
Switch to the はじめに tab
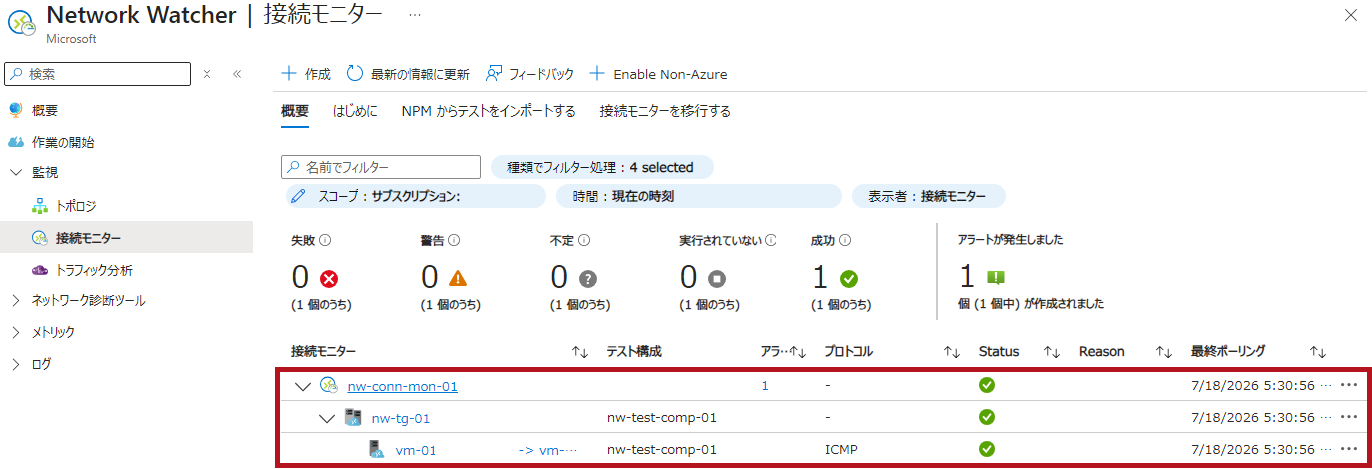355,111
